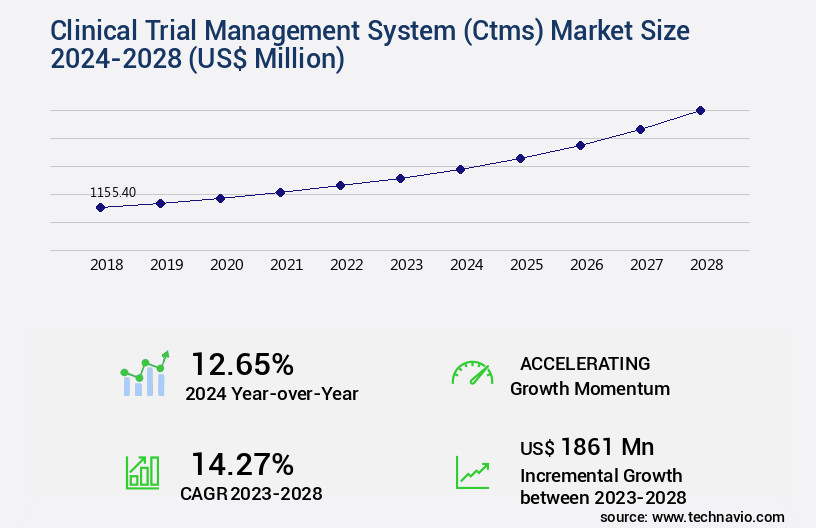This screenshot has width=816, height=528.
Task: Select the 2018 data point marker
Action: tap(100, 207)
